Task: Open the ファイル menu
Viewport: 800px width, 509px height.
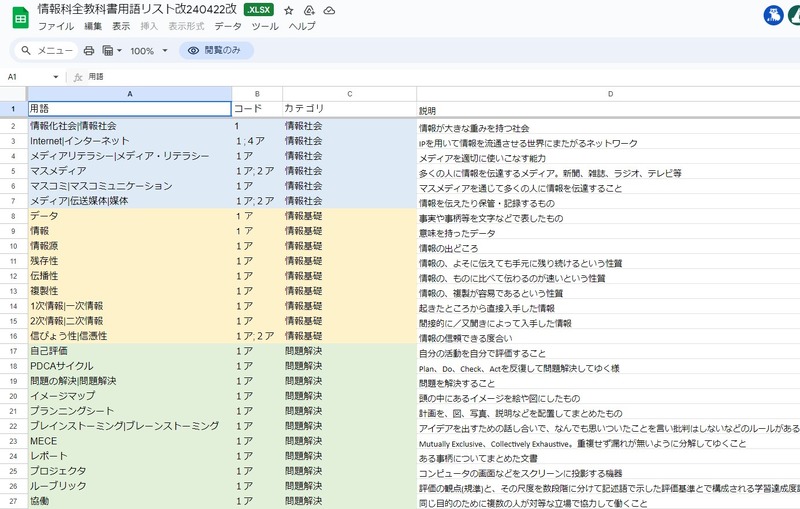Action: (56, 26)
